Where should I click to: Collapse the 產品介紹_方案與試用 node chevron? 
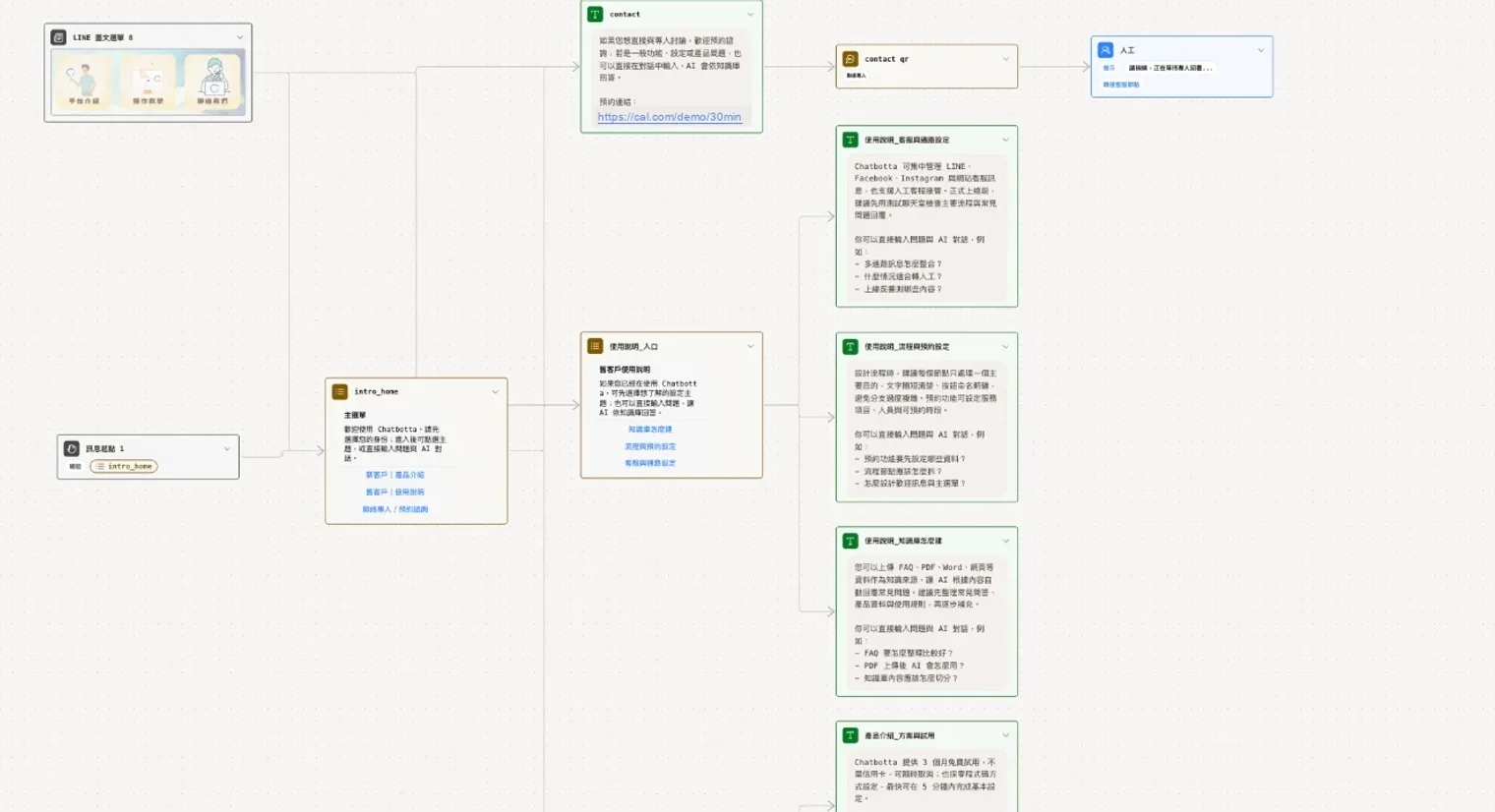coord(1005,735)
